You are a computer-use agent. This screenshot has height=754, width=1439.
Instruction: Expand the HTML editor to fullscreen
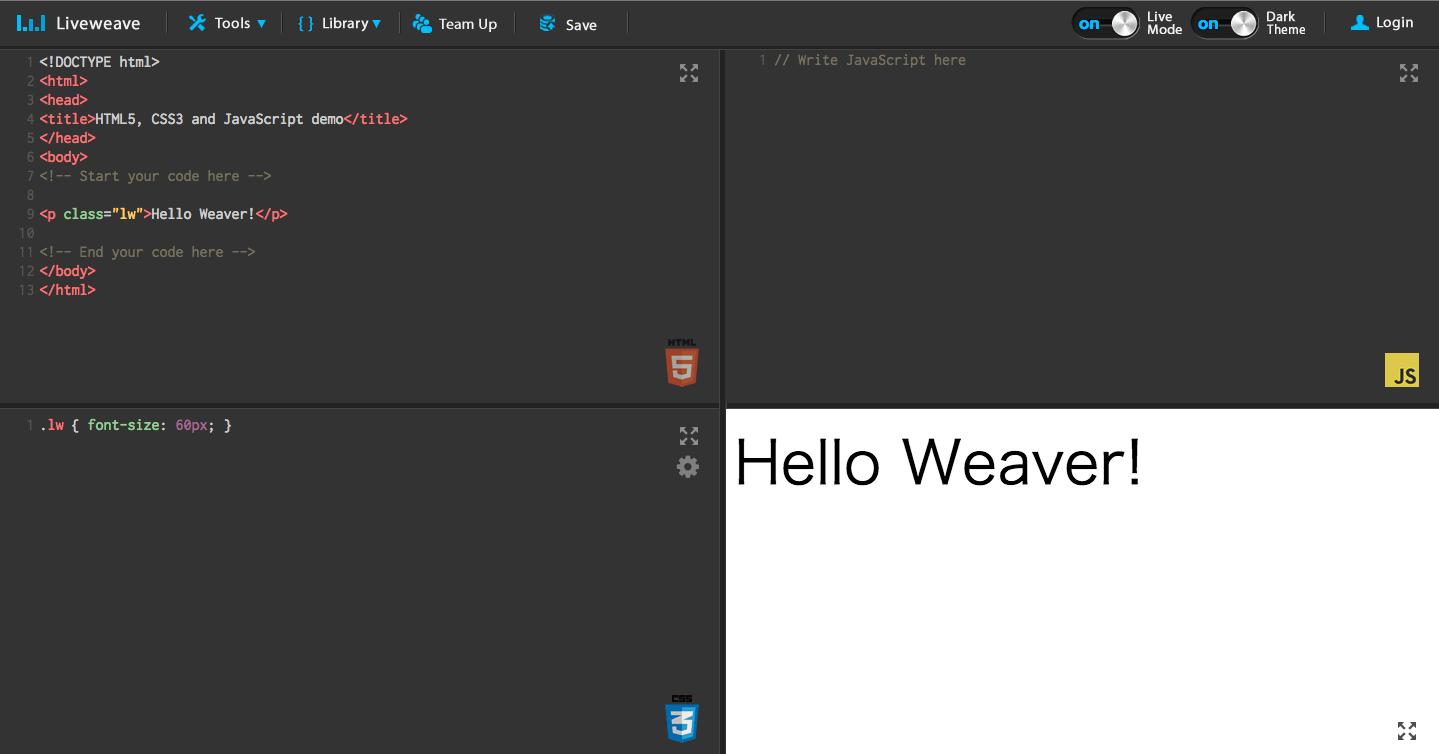[x=688, y=72]
